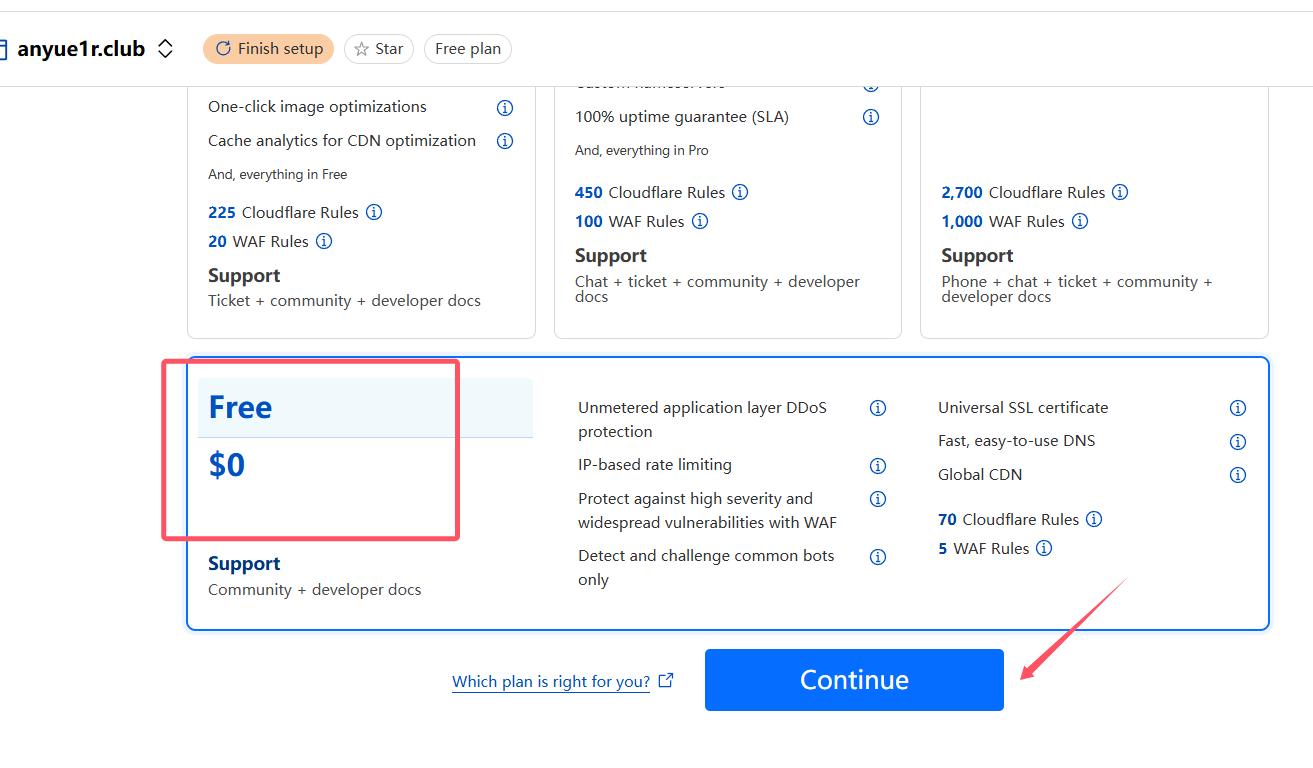Click "Ticket + community + developer docs" support text

tap(344, 301)
